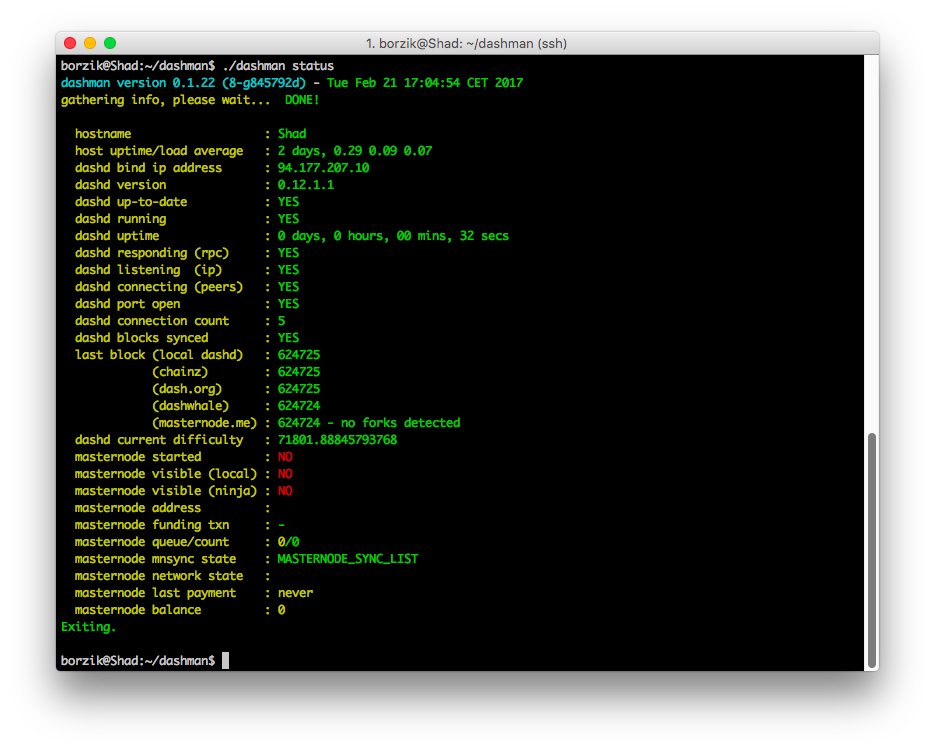Click the '(masternode.me)' label

(x=205, y=423)
